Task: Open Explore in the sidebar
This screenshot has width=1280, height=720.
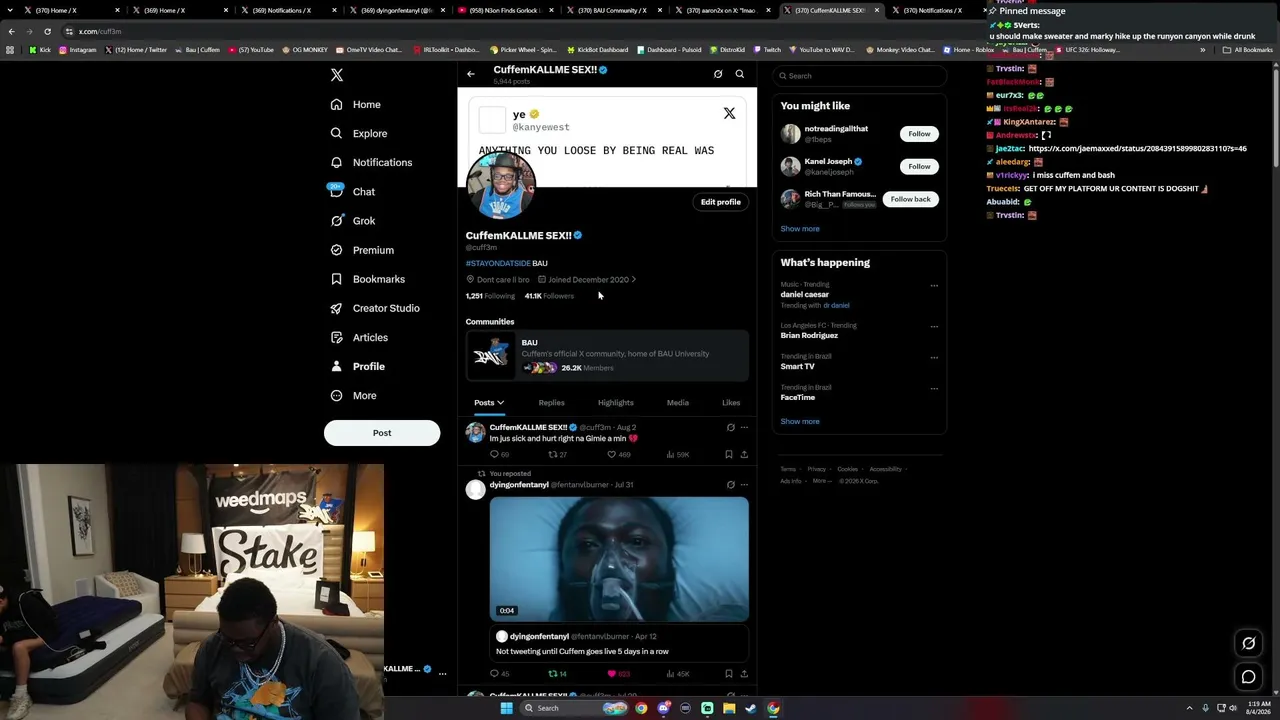Action: 359,133
